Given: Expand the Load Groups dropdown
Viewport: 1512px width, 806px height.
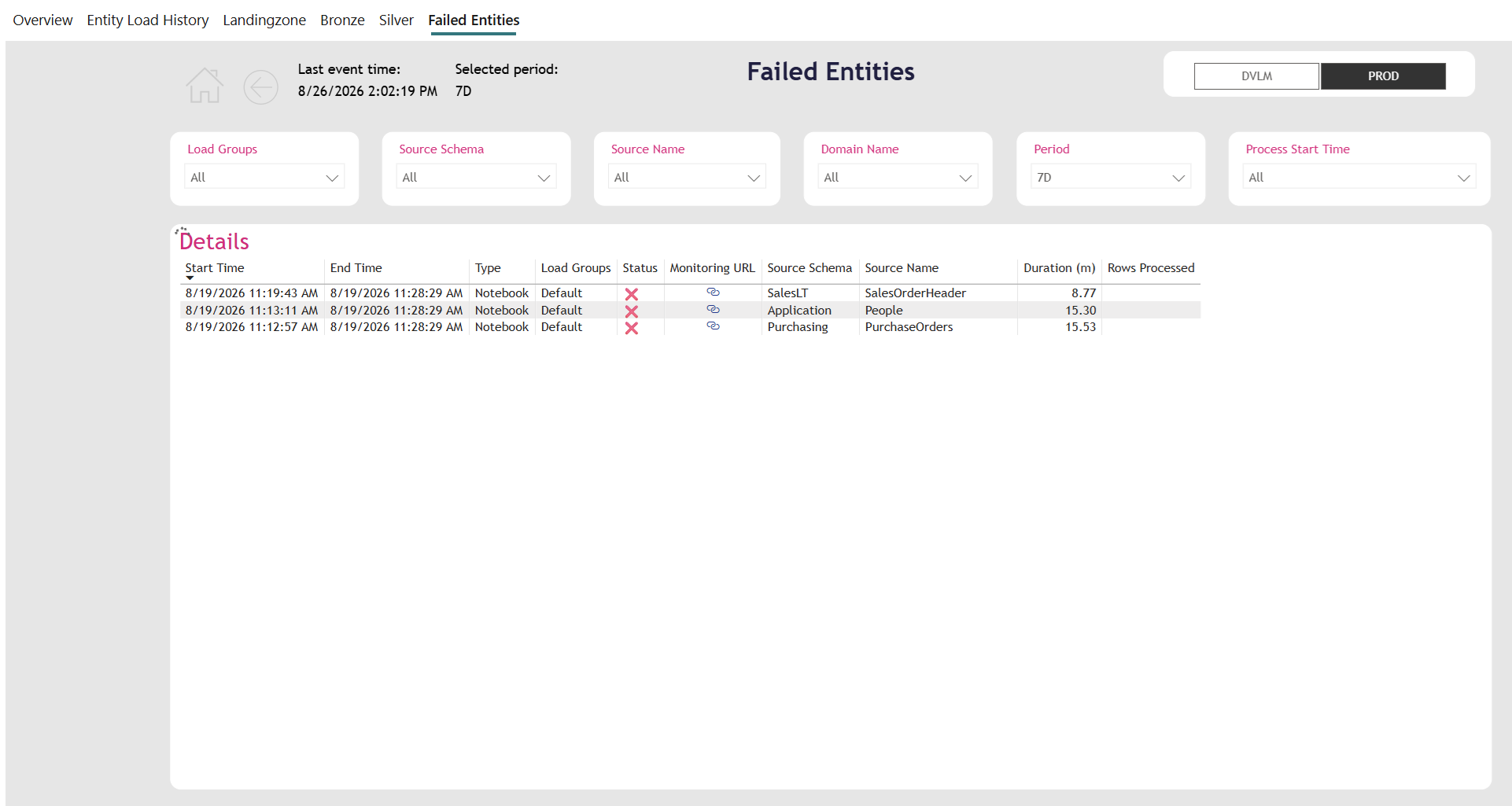Looking at the screenshot, I should click(x=264, y=177).
